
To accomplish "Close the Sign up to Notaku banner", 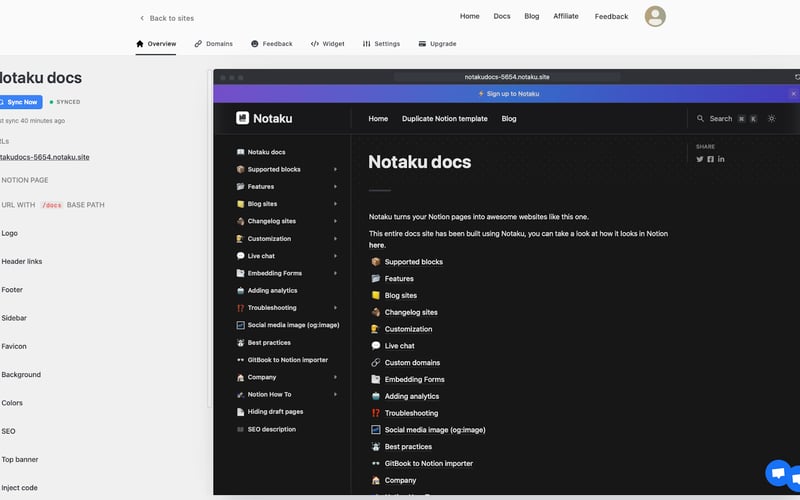I will click(793, 93).
